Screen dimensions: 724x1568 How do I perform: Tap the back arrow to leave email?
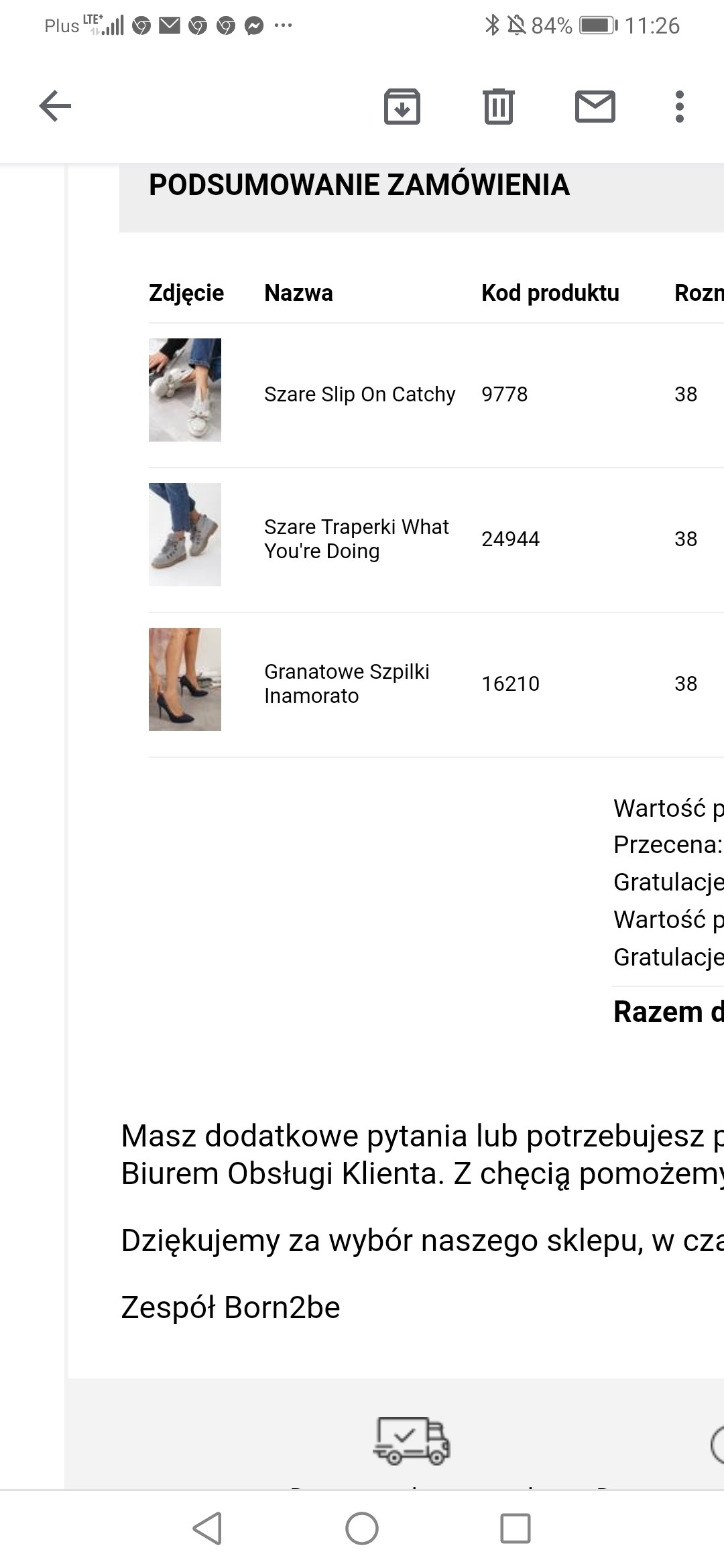pos(55,106)
